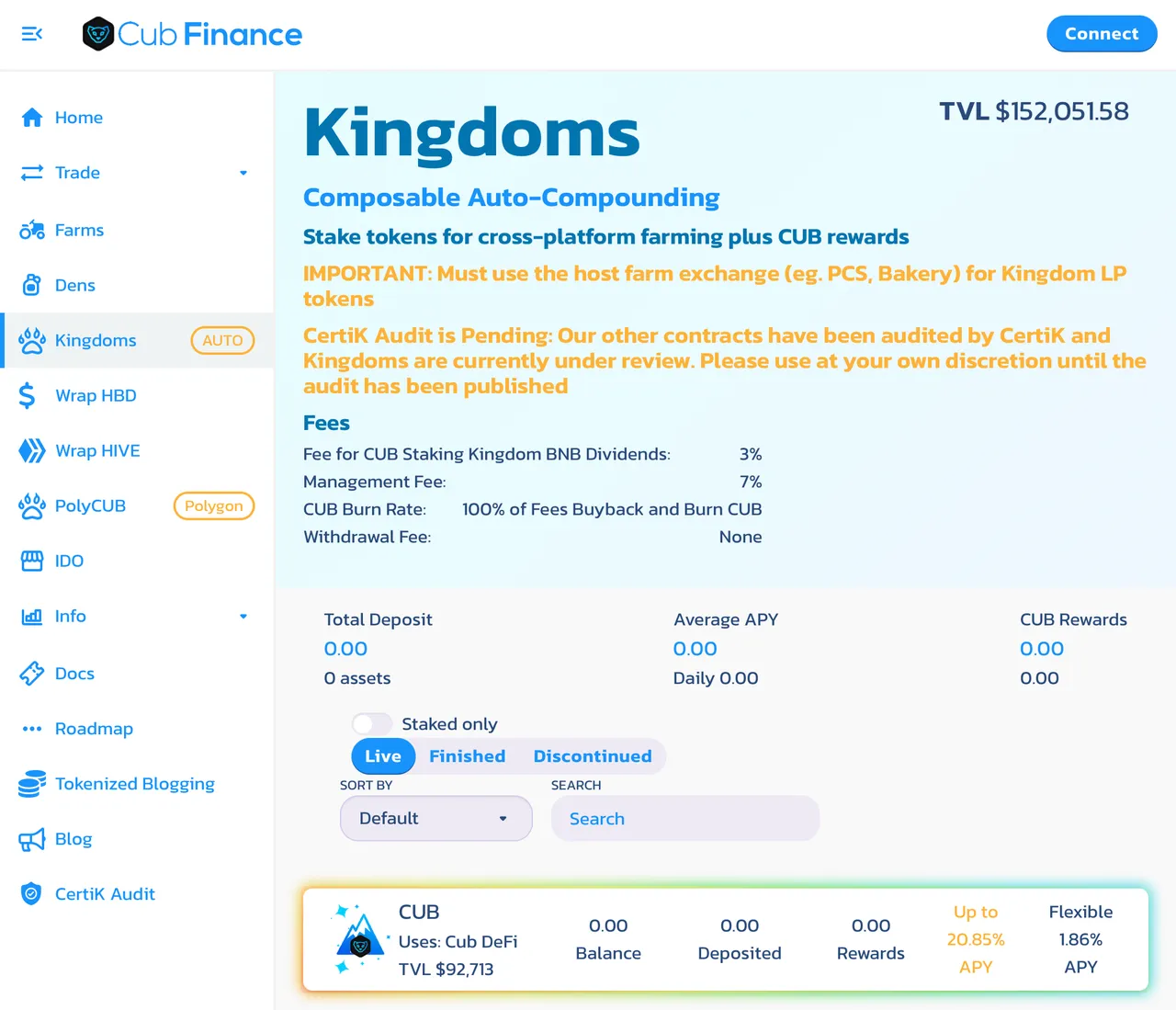Image resolution: width=1176 pixels, height=1010 pixels.
Task: Click the Cub Finance wordmark text
Action: coord(209,34)
